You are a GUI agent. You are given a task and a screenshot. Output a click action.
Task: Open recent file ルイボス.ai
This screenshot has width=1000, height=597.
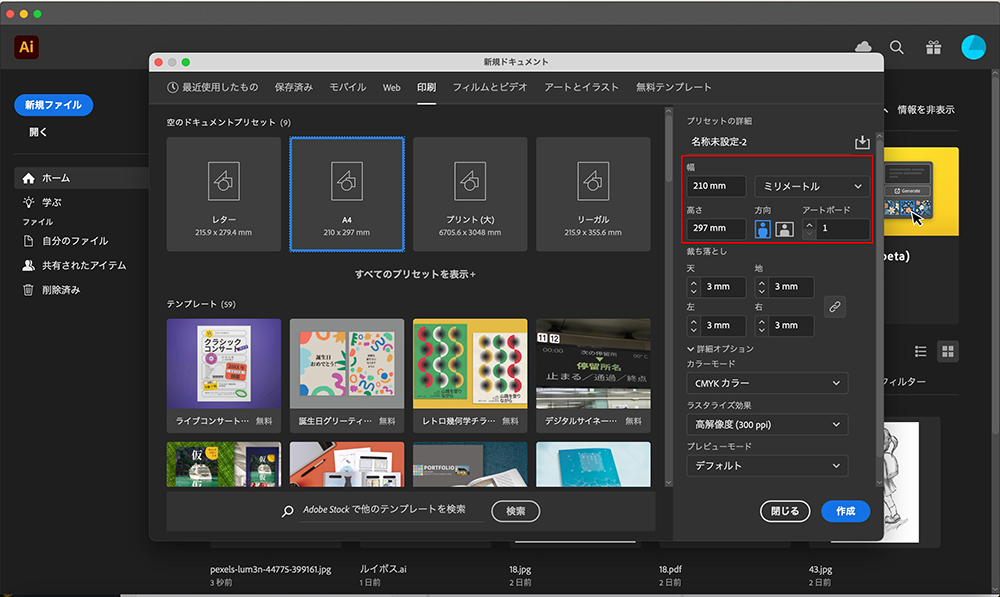point(383,569)
